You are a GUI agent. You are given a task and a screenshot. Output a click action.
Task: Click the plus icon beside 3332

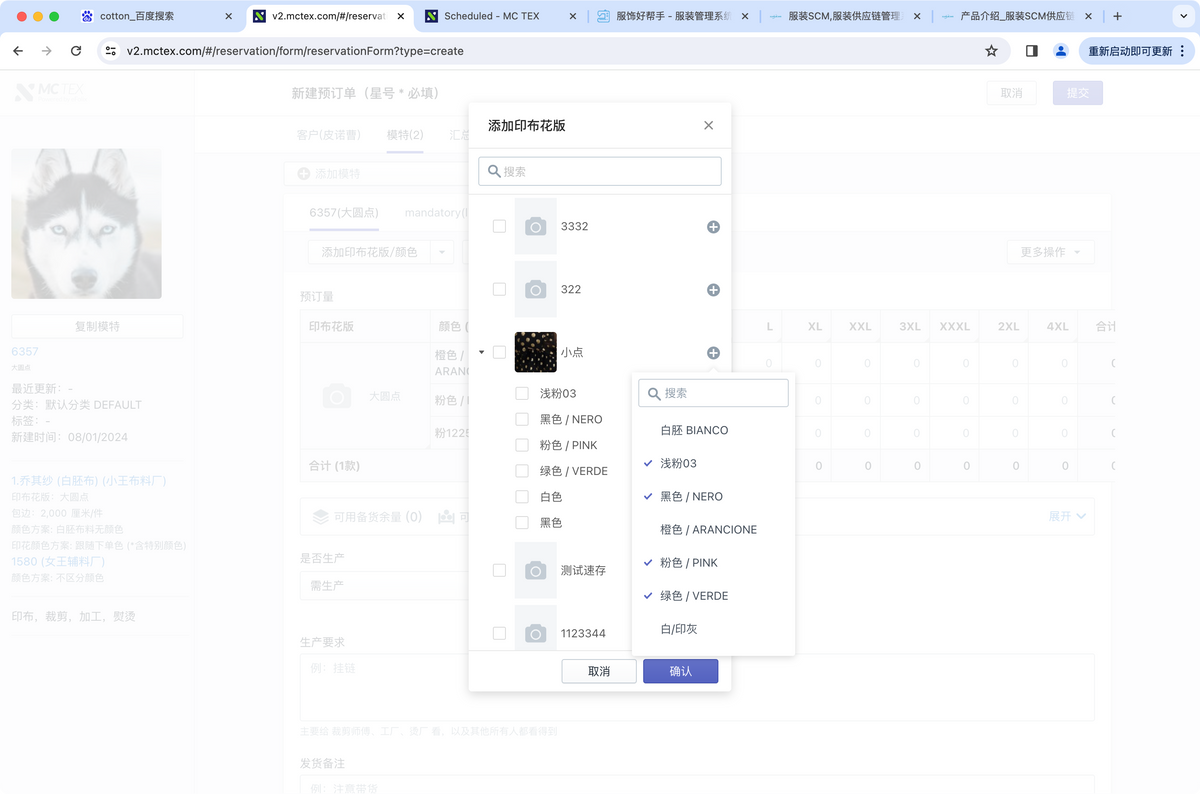[x=713, y=227]
